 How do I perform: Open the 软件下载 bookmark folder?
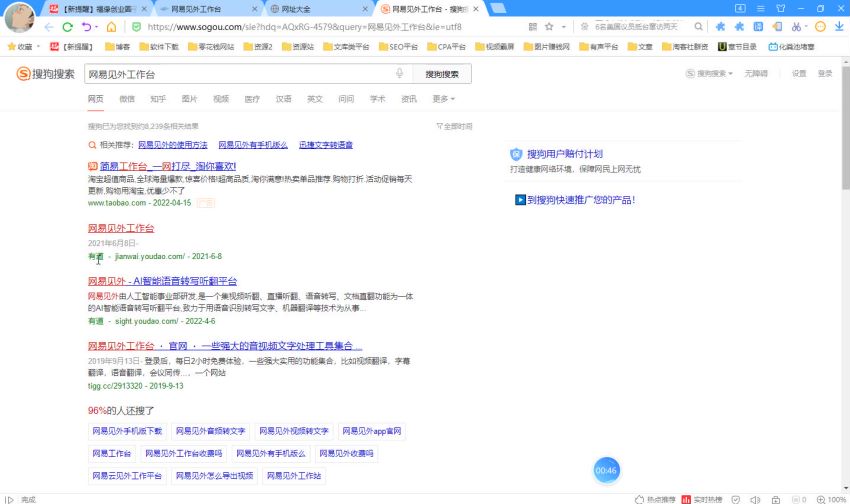pyautogui.click(x=159, y=47)
